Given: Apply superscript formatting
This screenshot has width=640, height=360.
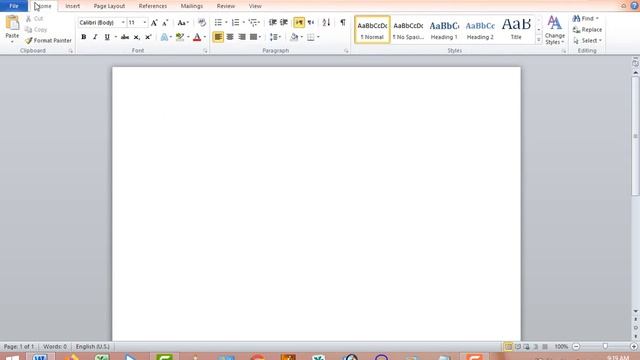Looking at the screenshot, I should point(148,37).
